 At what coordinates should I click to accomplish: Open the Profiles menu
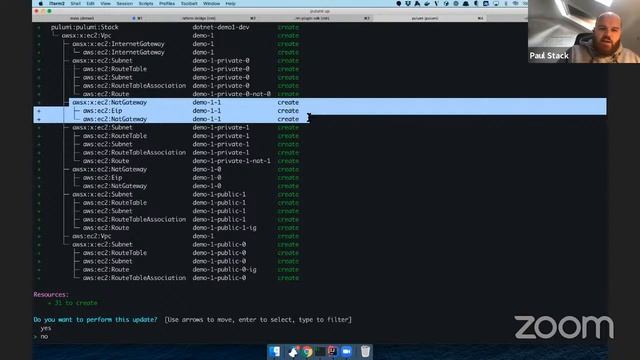(167, 4)
